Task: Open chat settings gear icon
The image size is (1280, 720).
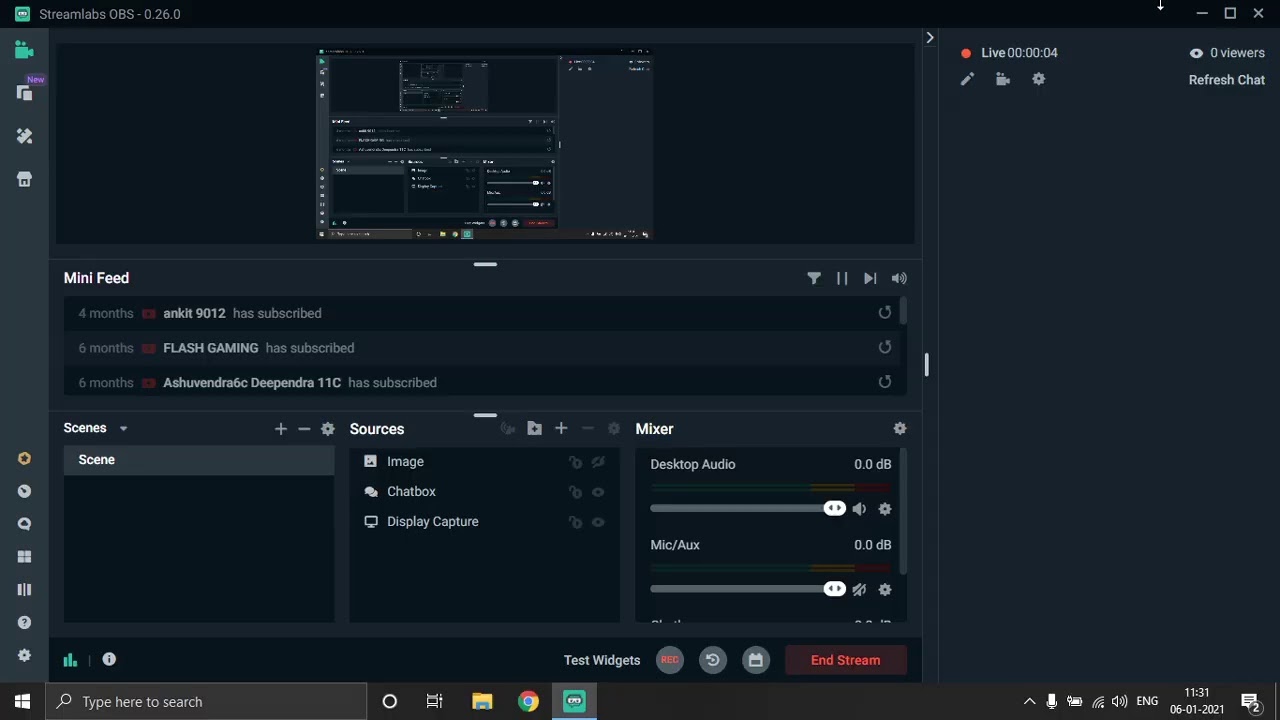Action: (x=1039, y=79)
